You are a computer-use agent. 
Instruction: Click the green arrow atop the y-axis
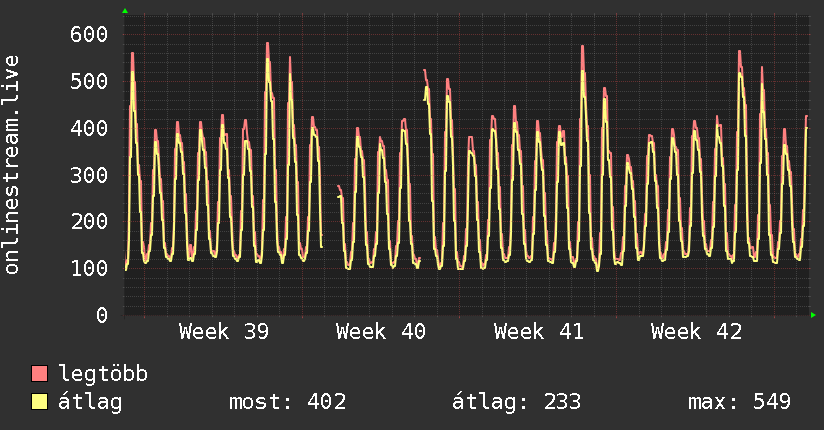125,11
